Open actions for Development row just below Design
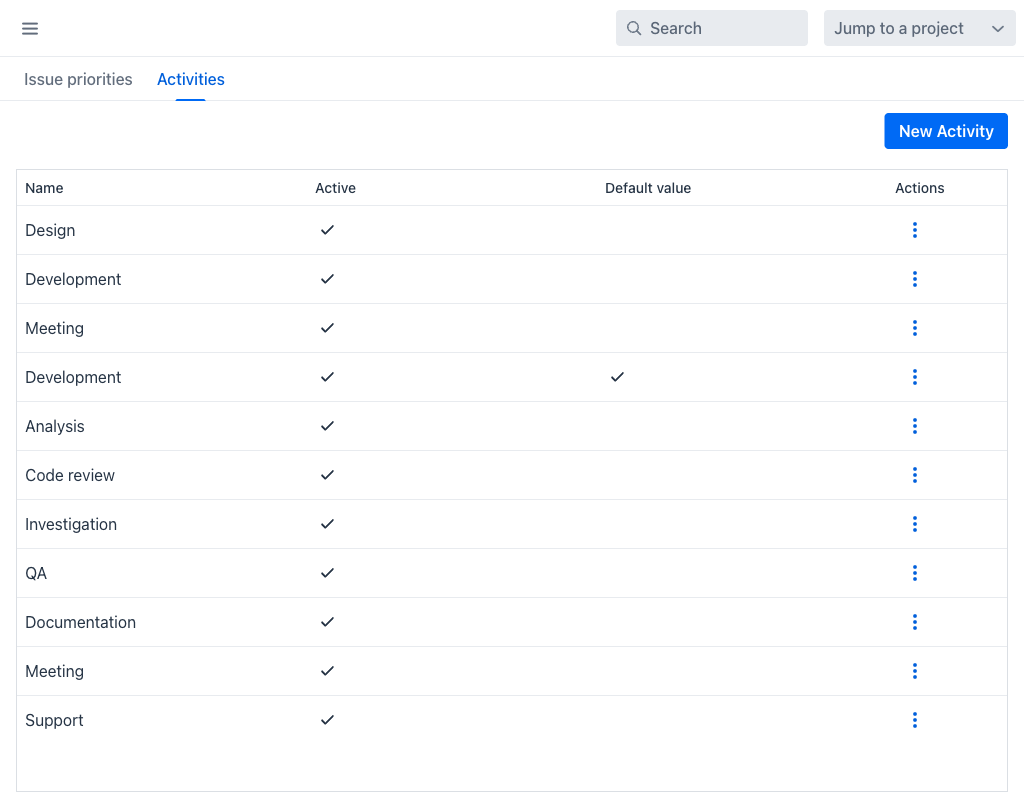The height and width of the screenshot is (800, 1024). pyautogui.click(x=914, y=279)
